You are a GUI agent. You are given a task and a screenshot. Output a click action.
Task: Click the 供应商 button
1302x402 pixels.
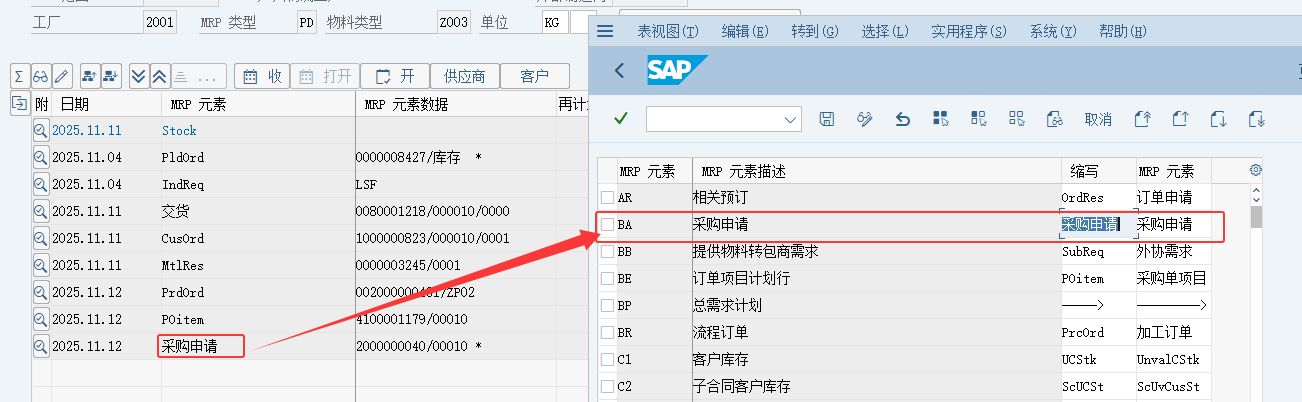(465, 76)
